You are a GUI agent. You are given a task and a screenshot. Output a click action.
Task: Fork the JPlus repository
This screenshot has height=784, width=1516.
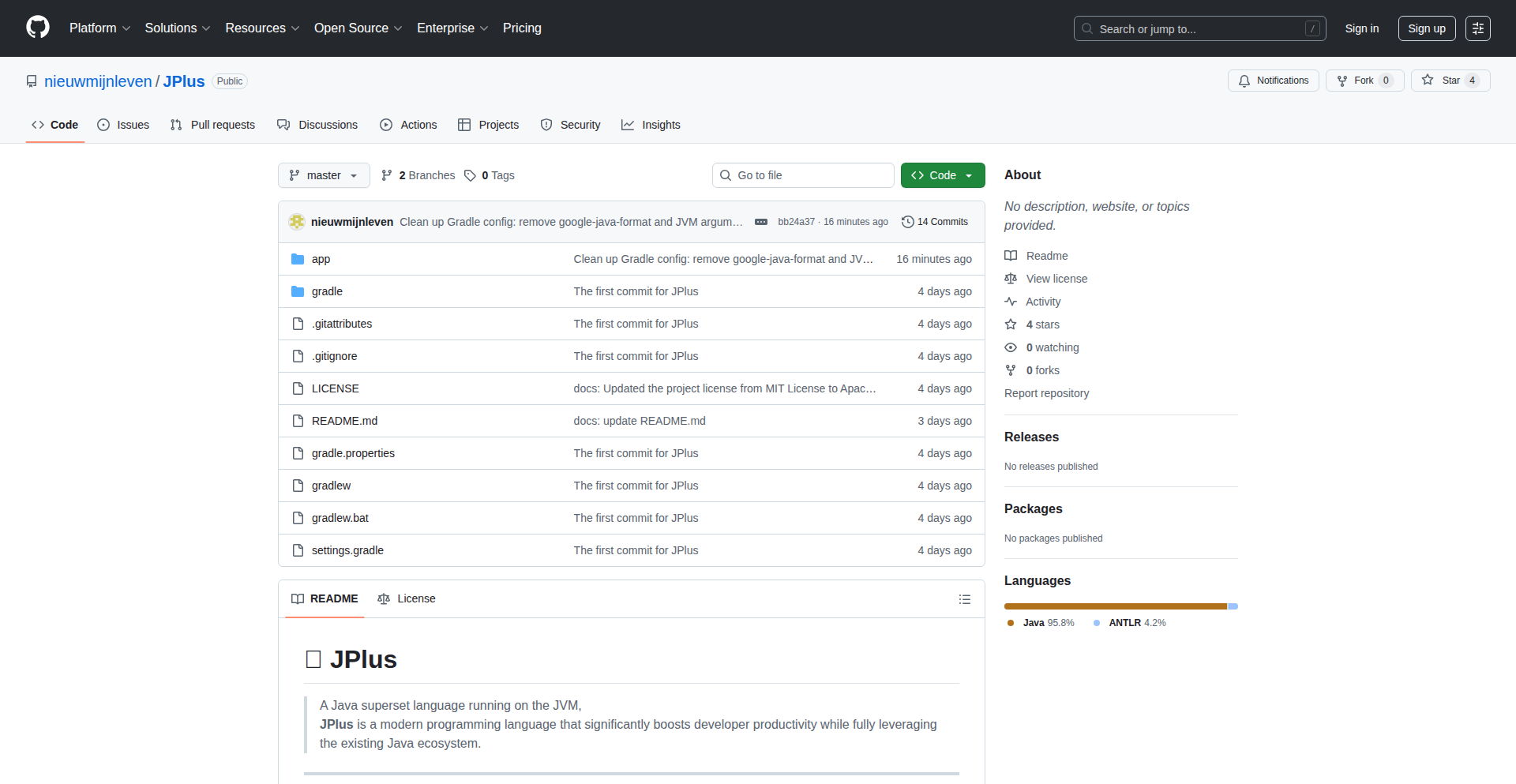[1364, 81]
